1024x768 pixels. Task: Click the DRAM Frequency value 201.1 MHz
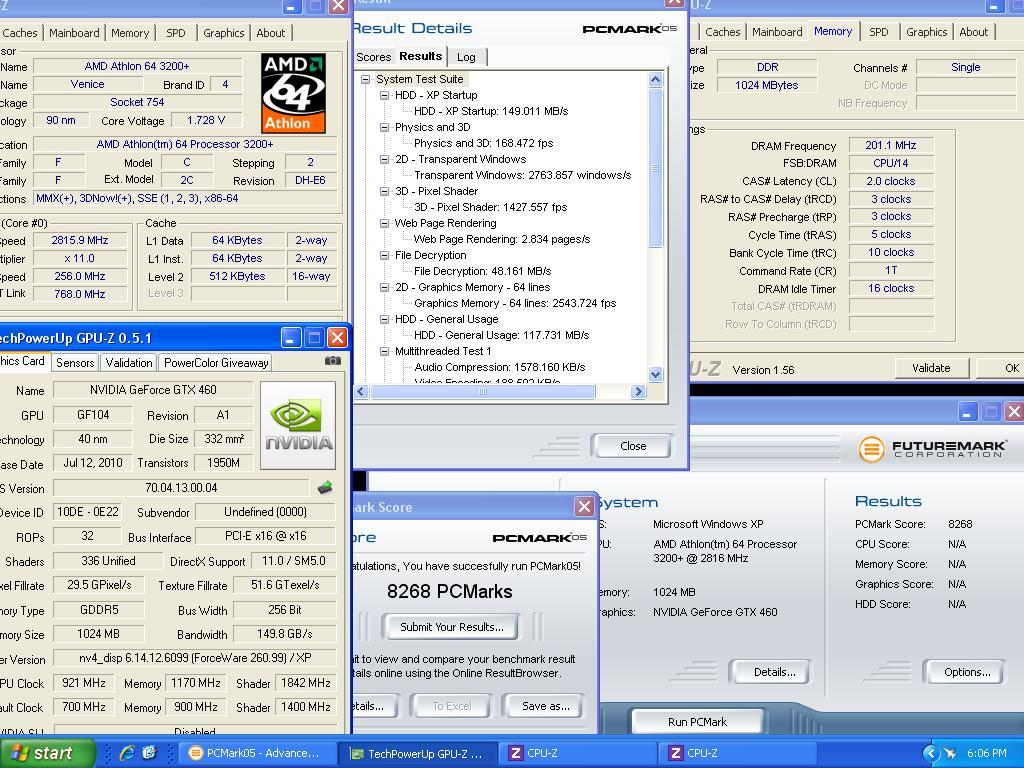(891, 146)
